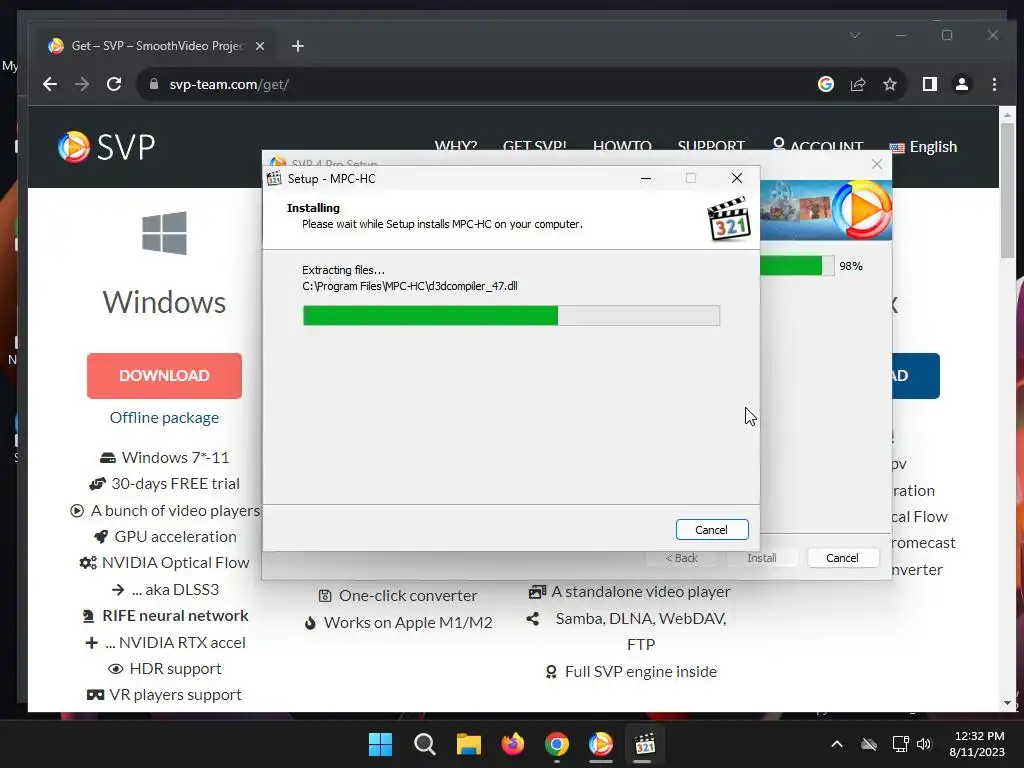Cancel the SVP 4 Pro Setup window
The width and height of the screenshot is (1024, 768).
(842, 558)
